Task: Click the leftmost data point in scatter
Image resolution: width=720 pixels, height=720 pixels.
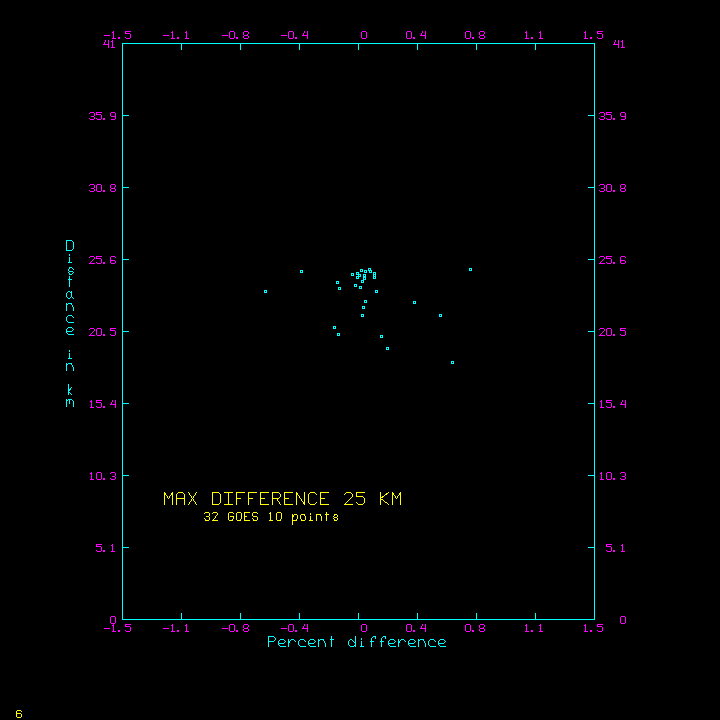Action: [265, 291]
